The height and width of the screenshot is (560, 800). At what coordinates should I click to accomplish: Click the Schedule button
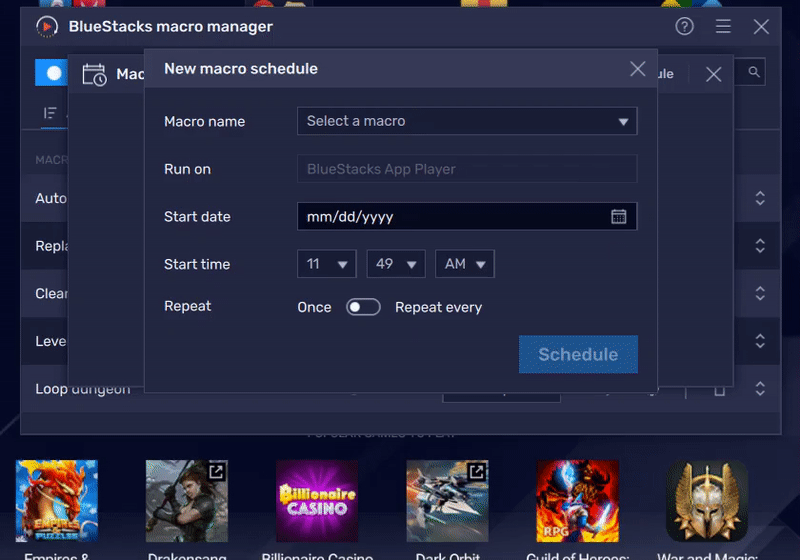click(578, 354)
